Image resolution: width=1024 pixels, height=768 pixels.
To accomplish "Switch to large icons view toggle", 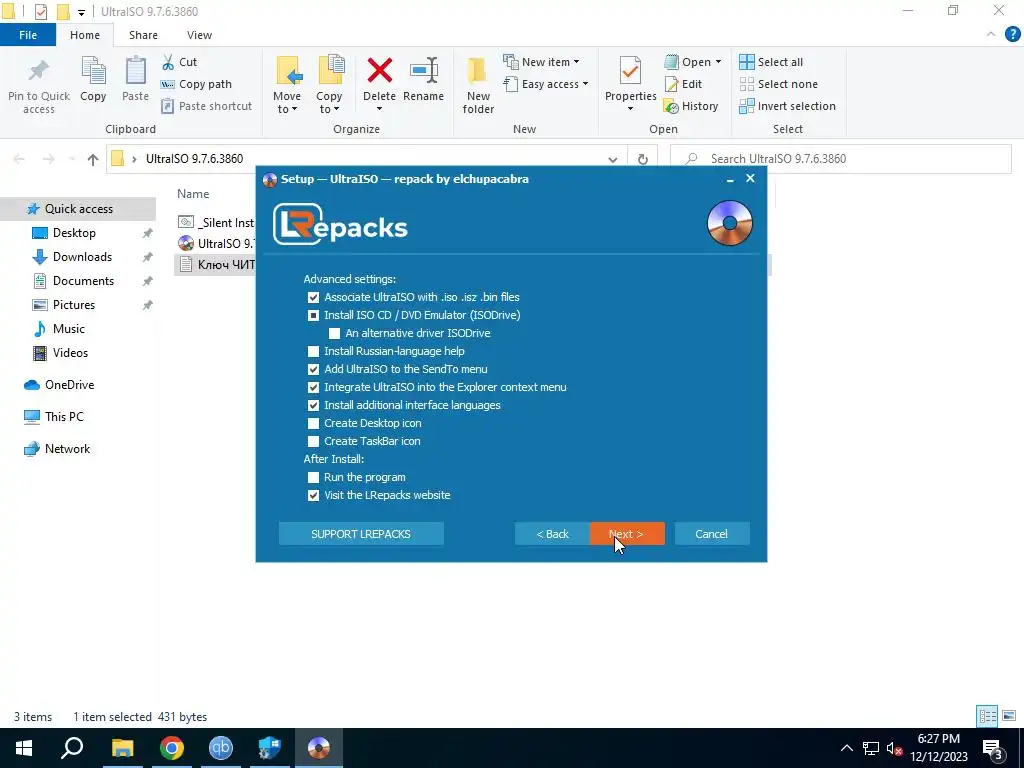I will click(1009, 716).
